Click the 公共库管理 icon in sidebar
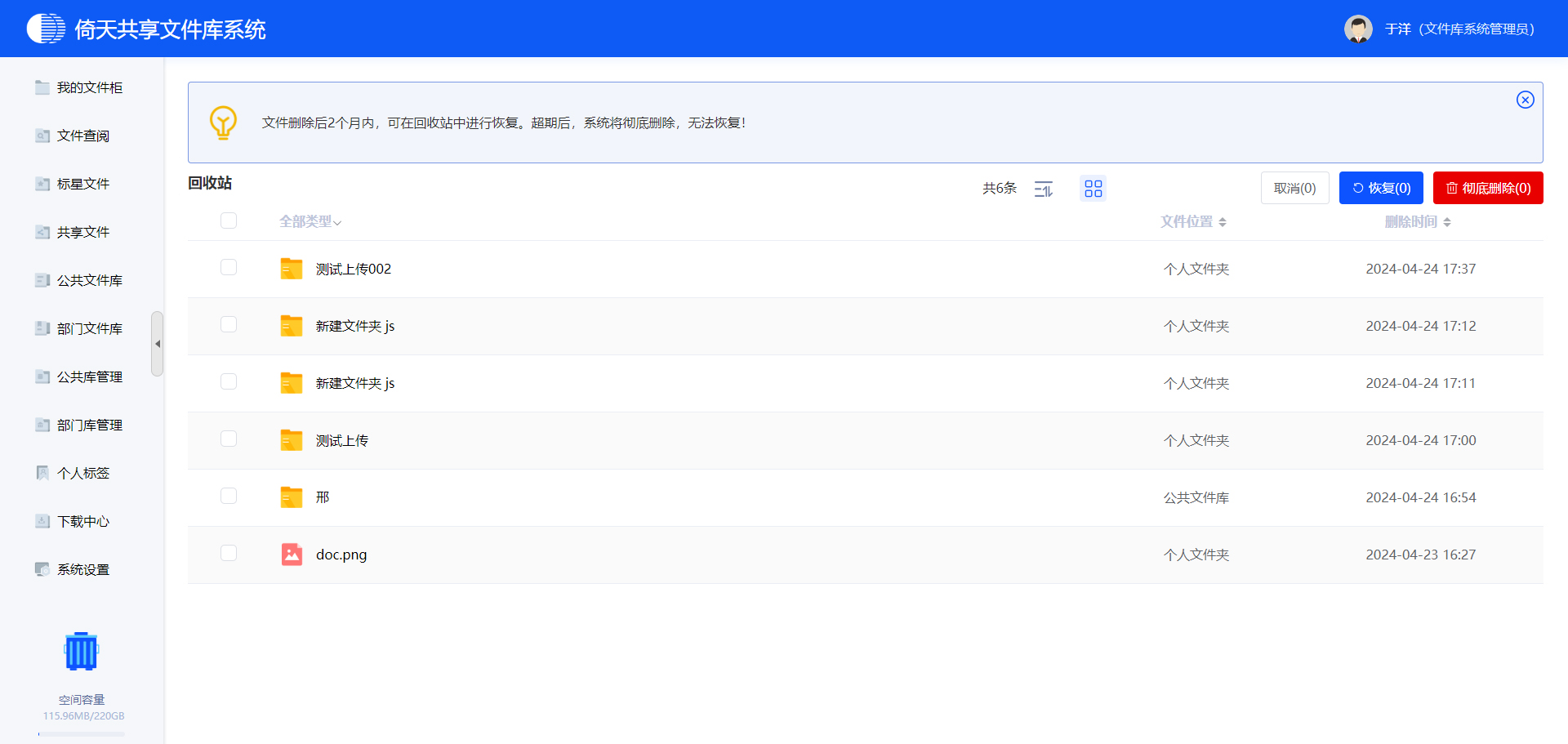1568x744 pixels. click(x=42, y=376)
